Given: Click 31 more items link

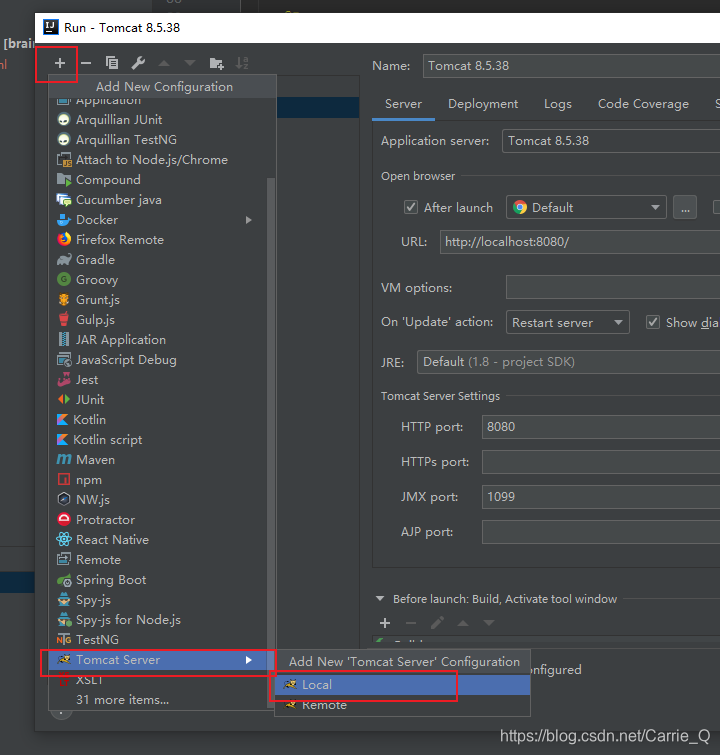Looking at the screenshot, I should pos(122,700).
